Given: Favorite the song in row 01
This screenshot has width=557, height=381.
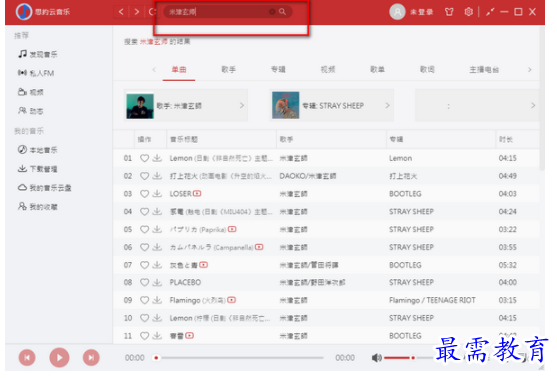Looking at the screenshot, I should click(x=144, y=158).
